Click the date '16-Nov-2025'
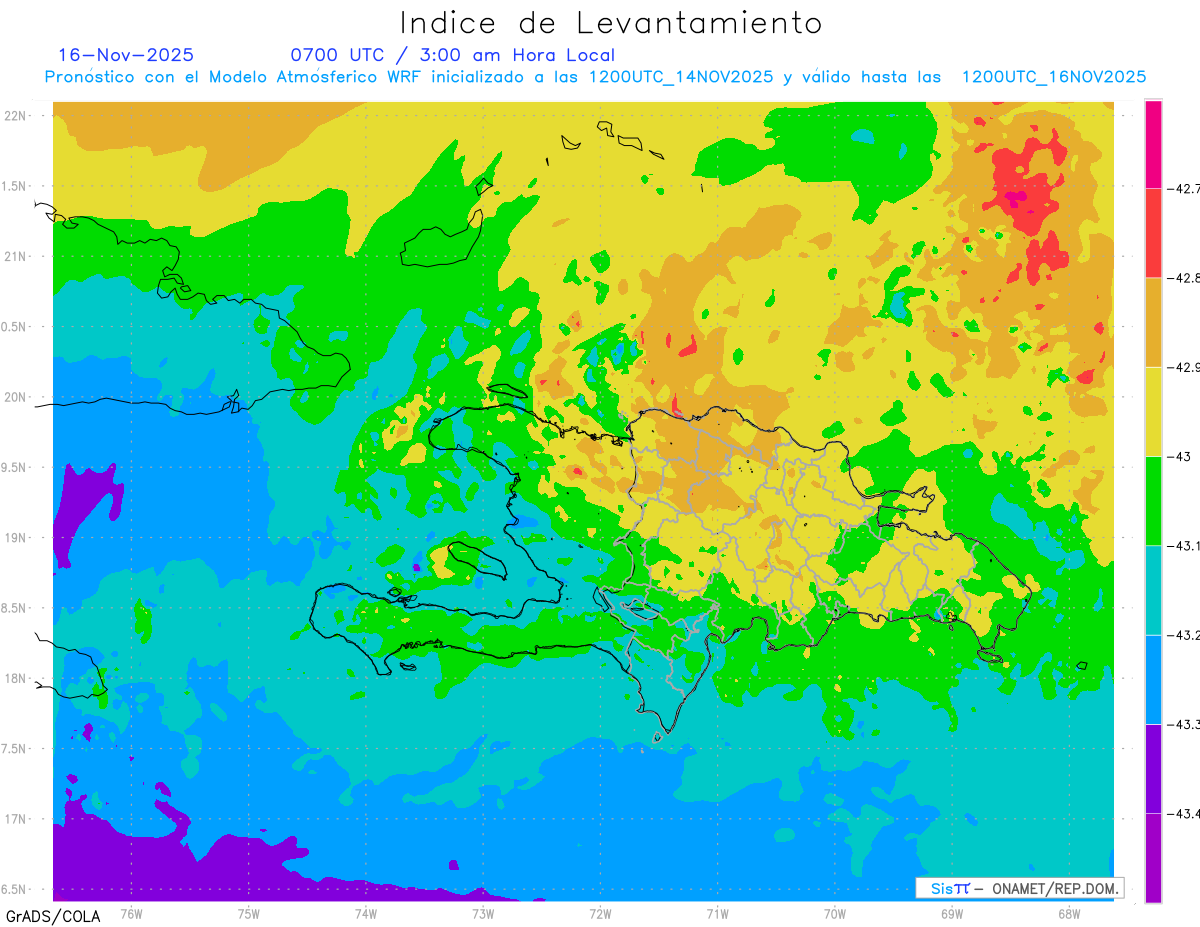This screenshot has height=927, width=1200. [x=126, y=55]
